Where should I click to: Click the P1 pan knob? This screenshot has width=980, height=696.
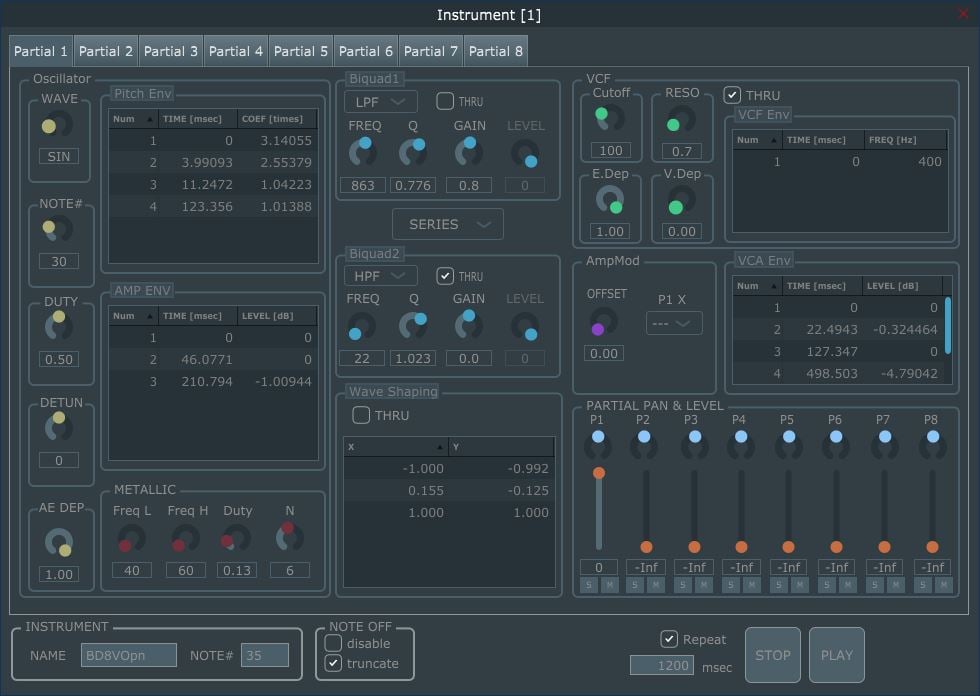click(x=598, y=445)
